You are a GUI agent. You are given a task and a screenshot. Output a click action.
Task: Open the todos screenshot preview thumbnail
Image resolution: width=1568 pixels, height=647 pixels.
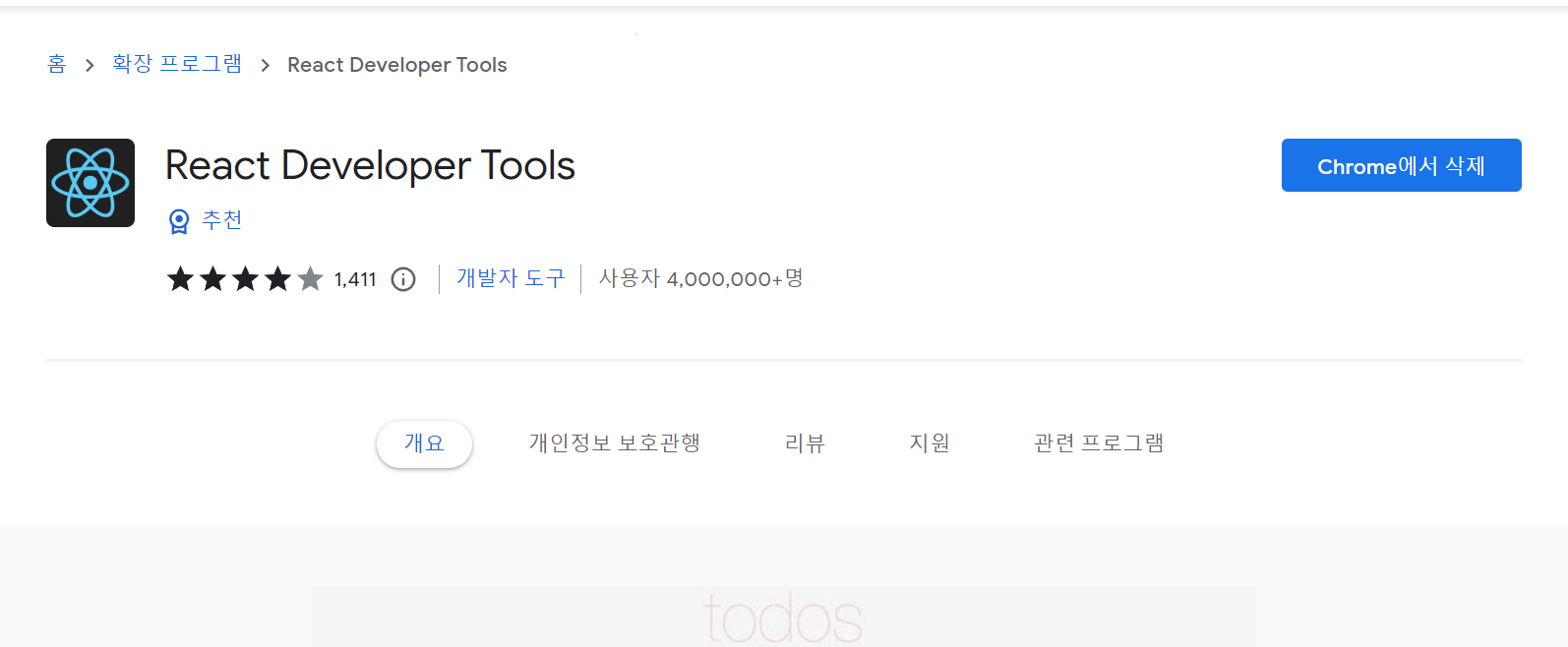[784, 617]
